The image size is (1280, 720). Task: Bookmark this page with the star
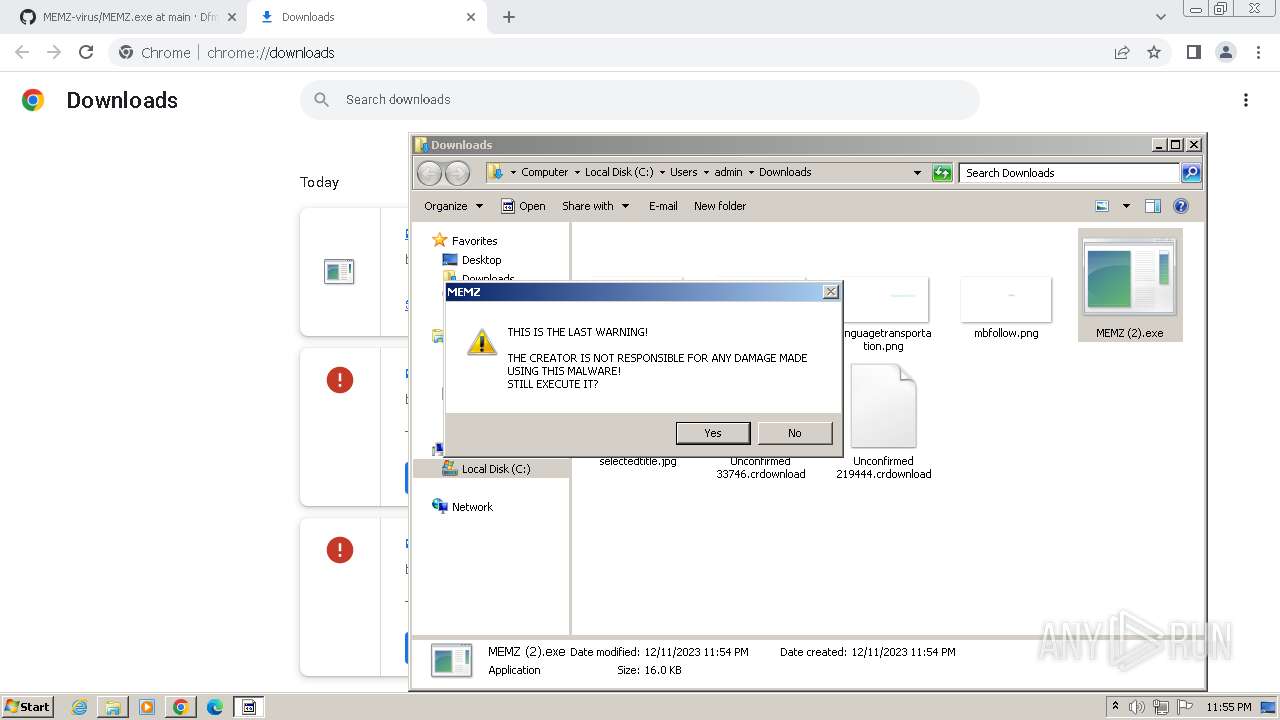click(1154, 53)
